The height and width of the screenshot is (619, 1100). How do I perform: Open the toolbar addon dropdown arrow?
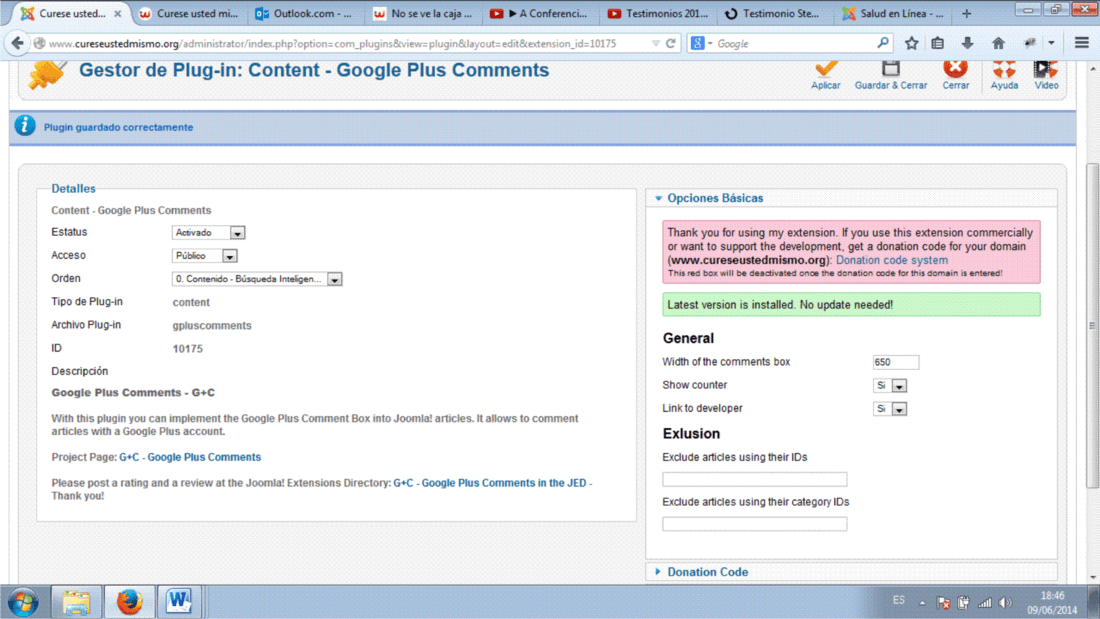tap(1051, 44)
